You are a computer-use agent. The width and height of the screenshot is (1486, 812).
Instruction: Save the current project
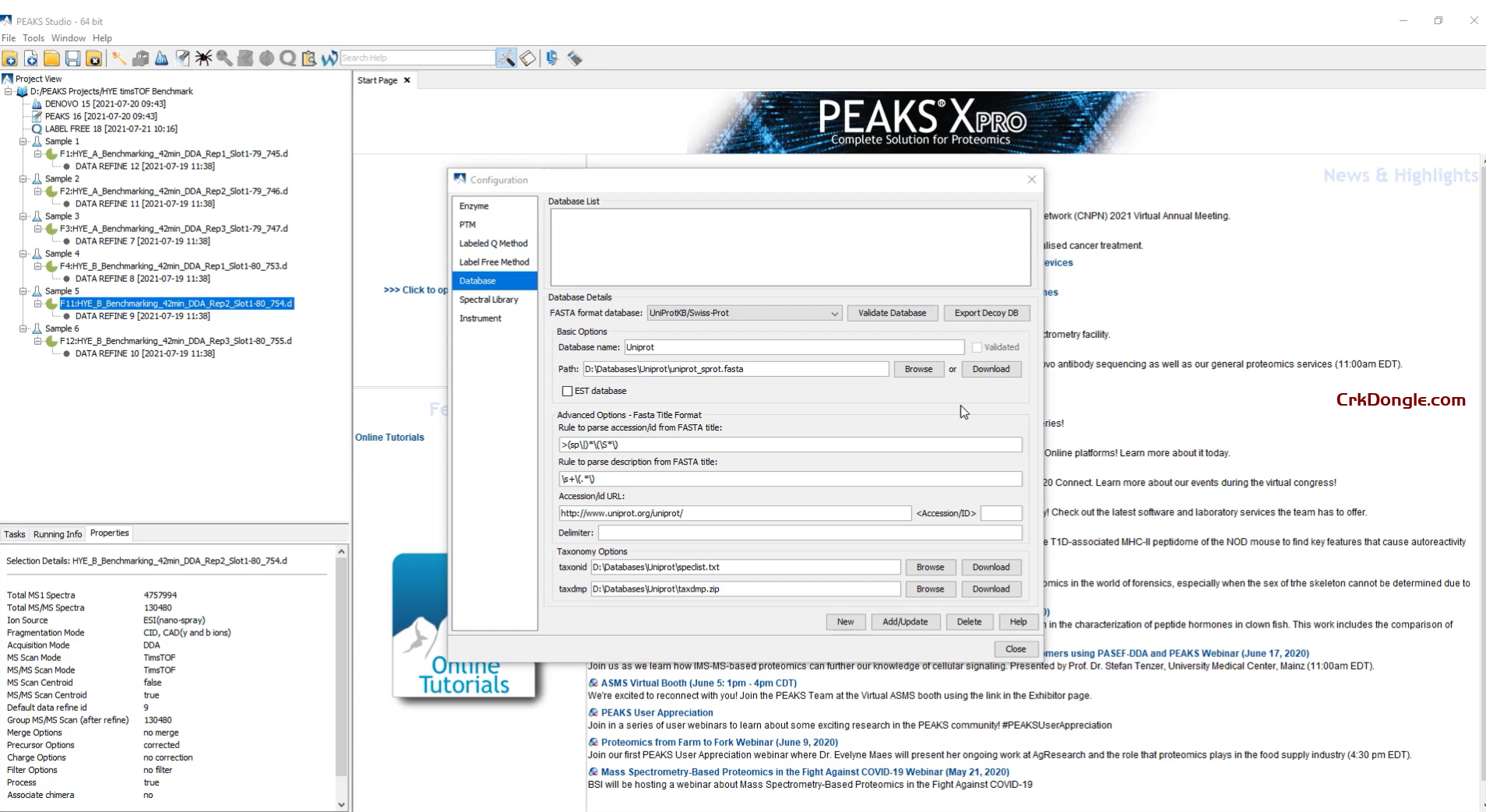tap(73, 58)
